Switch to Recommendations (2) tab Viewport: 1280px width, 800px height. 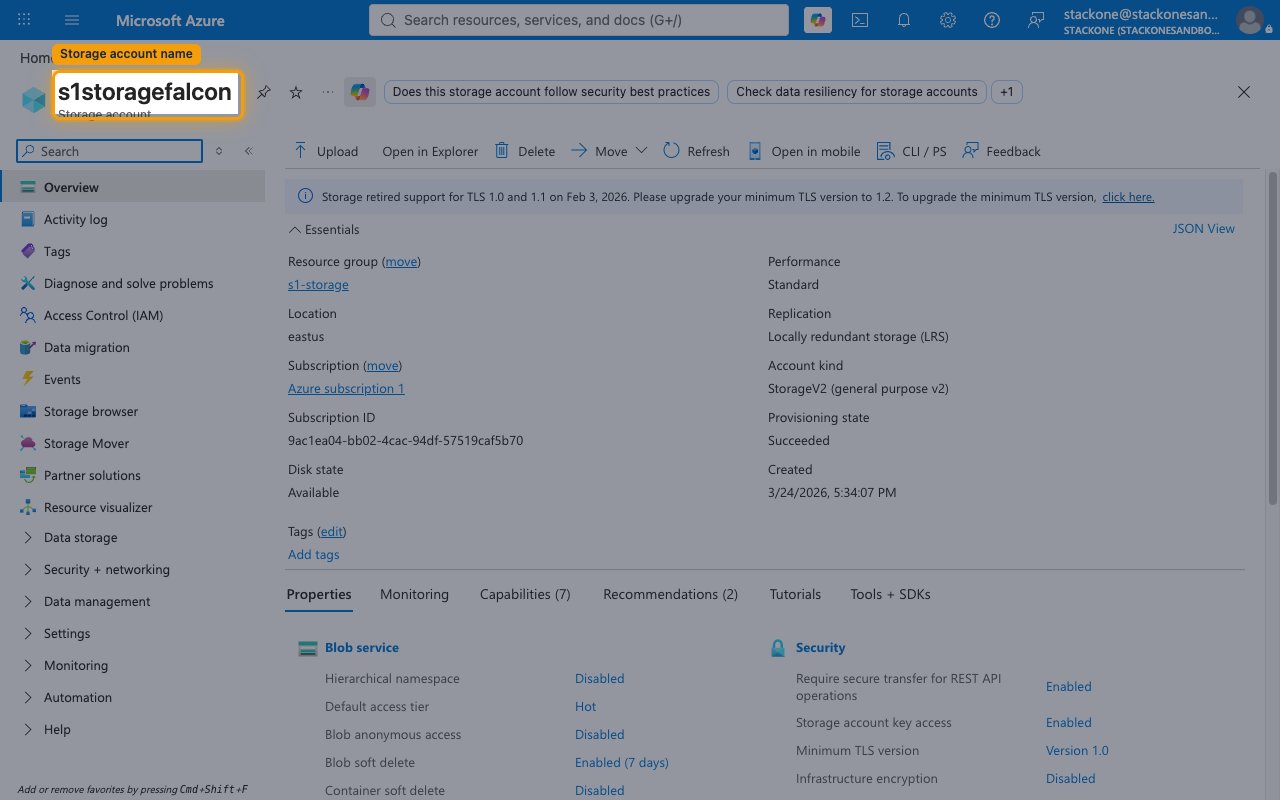pos(670,594)
